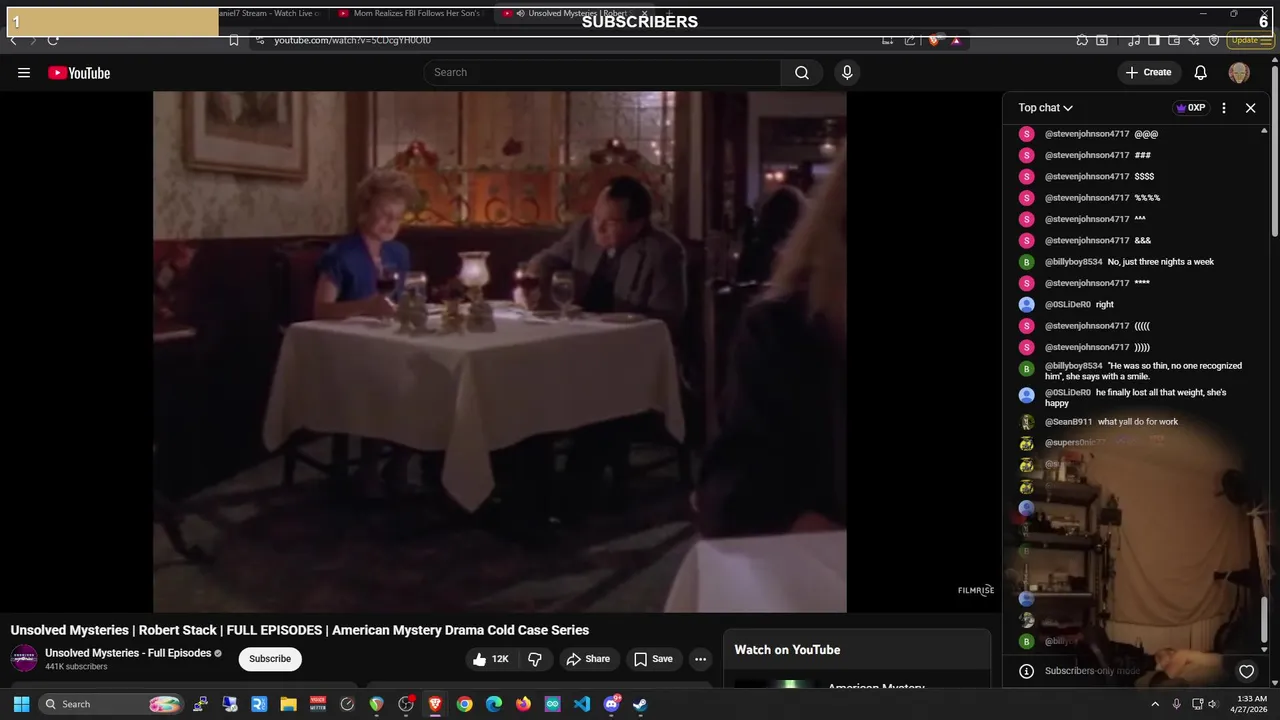Click the stevenjohnson4717 '$$$$' chat message
1280x720 pixels.
tap(1143, 176)
